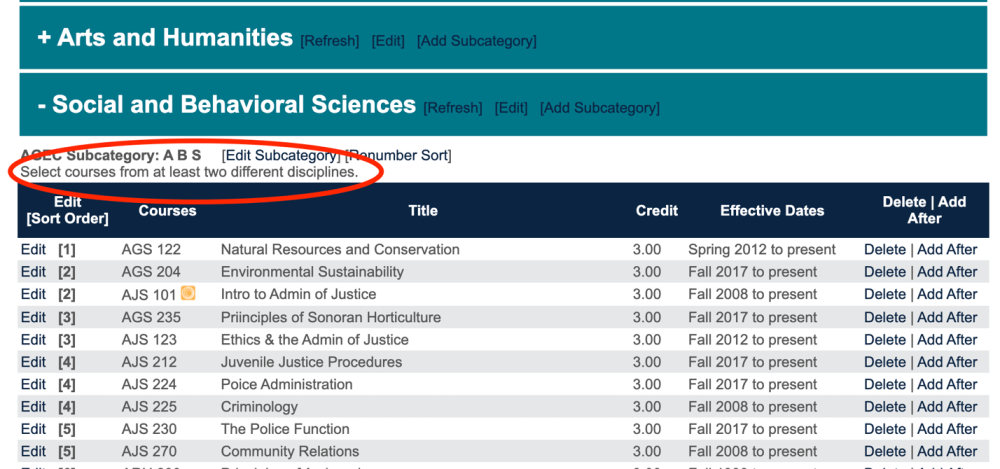The height and width of the screenshot is (469, 1000).
Task: Refresh the Arts and Humanities category
Action: 329,41
